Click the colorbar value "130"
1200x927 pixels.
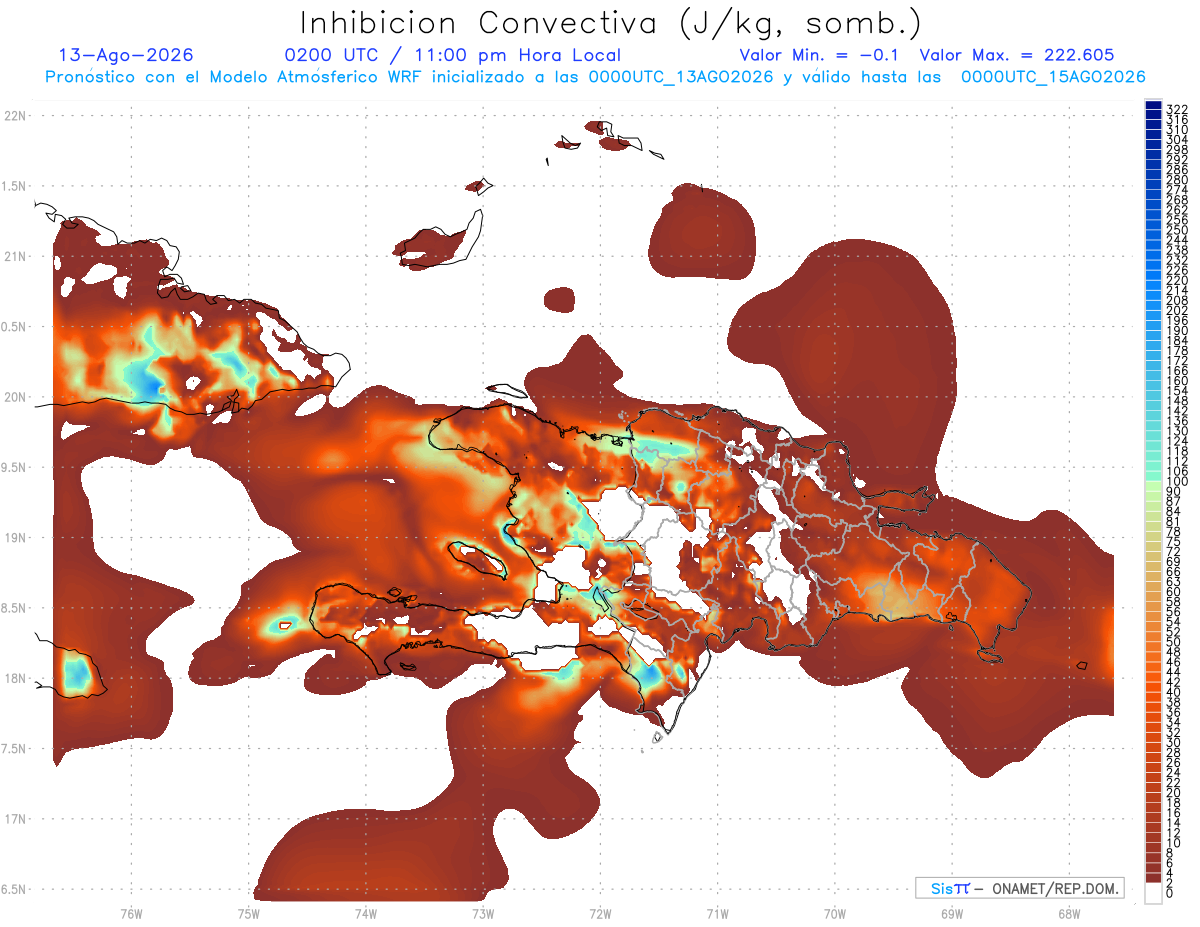[x=1177, y=431]
